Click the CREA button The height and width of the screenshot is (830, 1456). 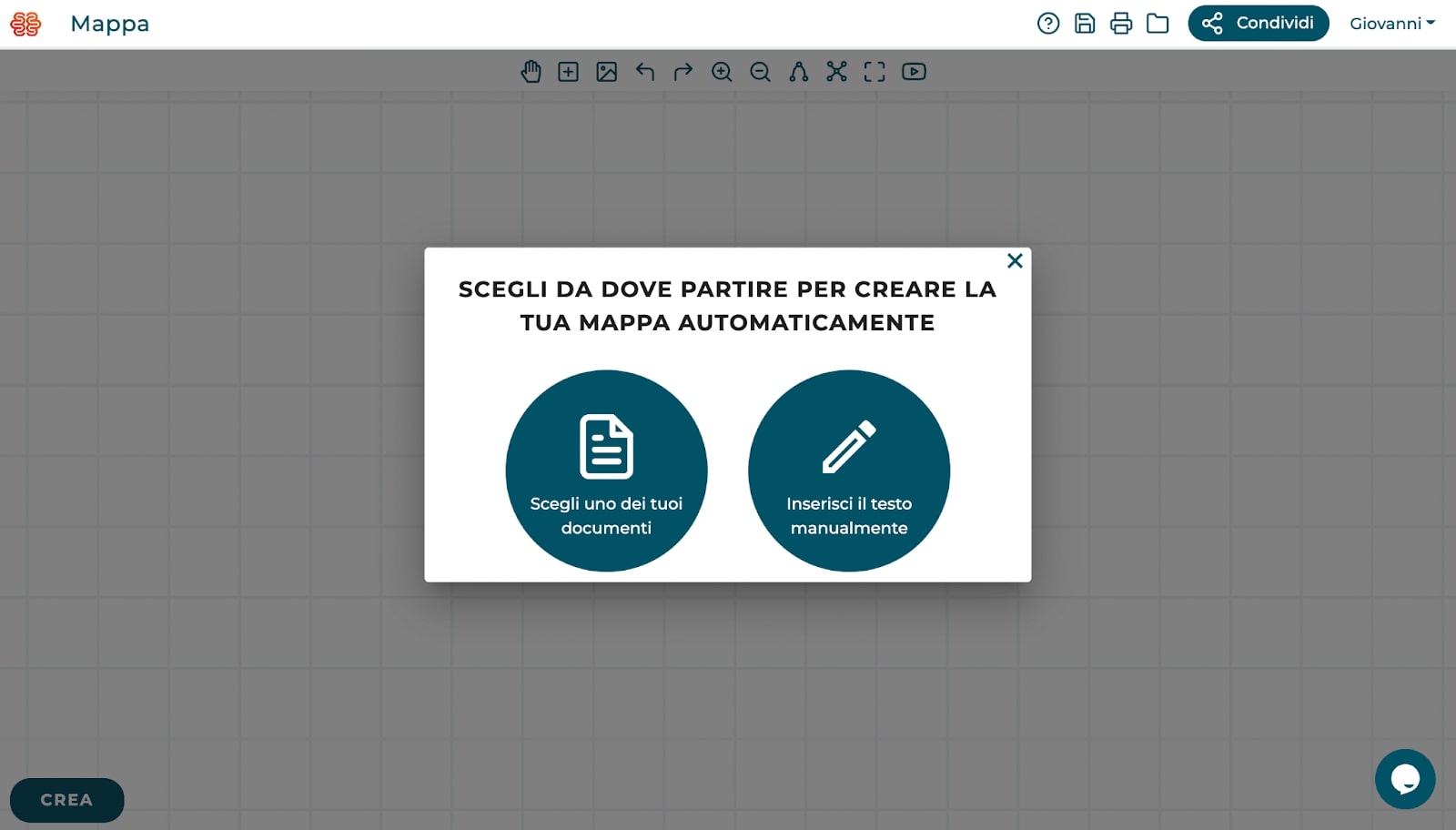[66, 800]
